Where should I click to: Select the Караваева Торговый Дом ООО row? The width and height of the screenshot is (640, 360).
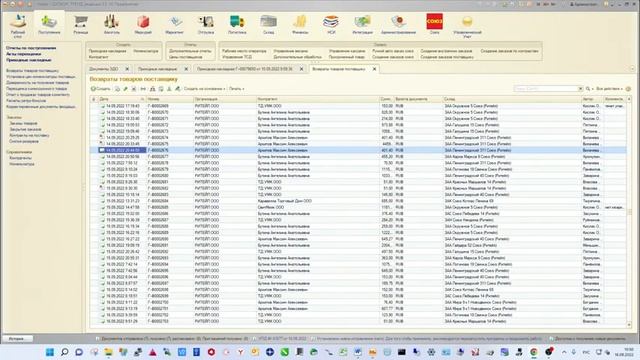[358, 201]
